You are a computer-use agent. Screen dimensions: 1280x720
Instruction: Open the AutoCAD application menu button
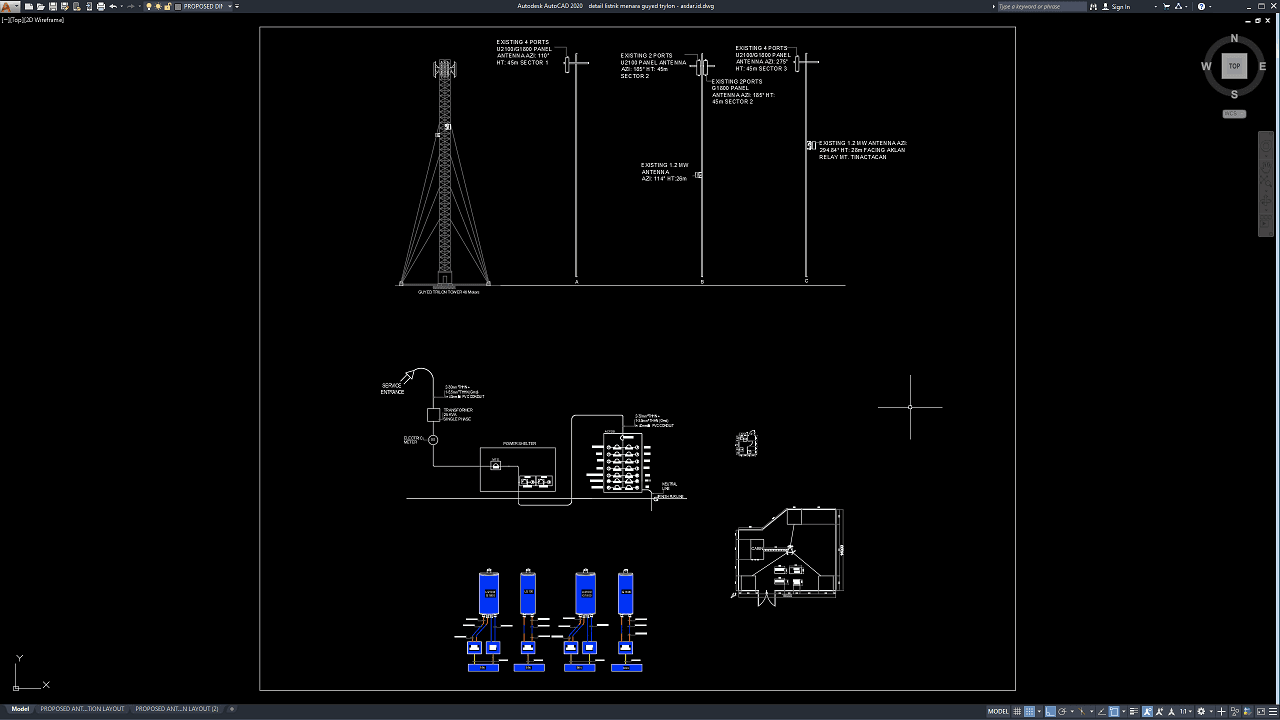(x=9, y=7)
